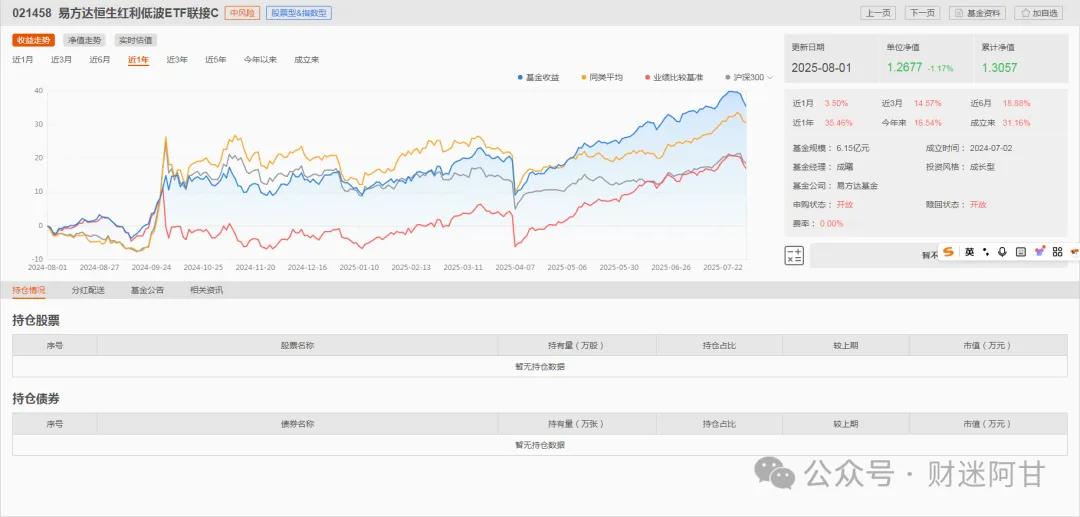The width and height of the screenshot is (1080, 517).
Task: Click the daily change -1.17%
Action: coord(940,69)
